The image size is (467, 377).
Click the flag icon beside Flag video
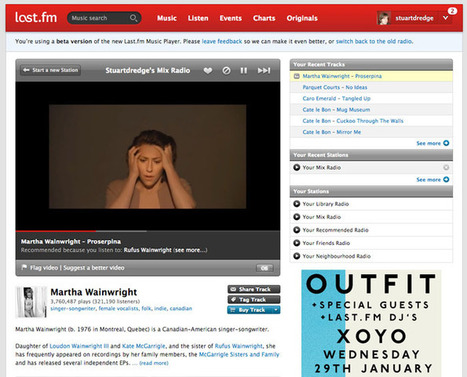(24, 267)
